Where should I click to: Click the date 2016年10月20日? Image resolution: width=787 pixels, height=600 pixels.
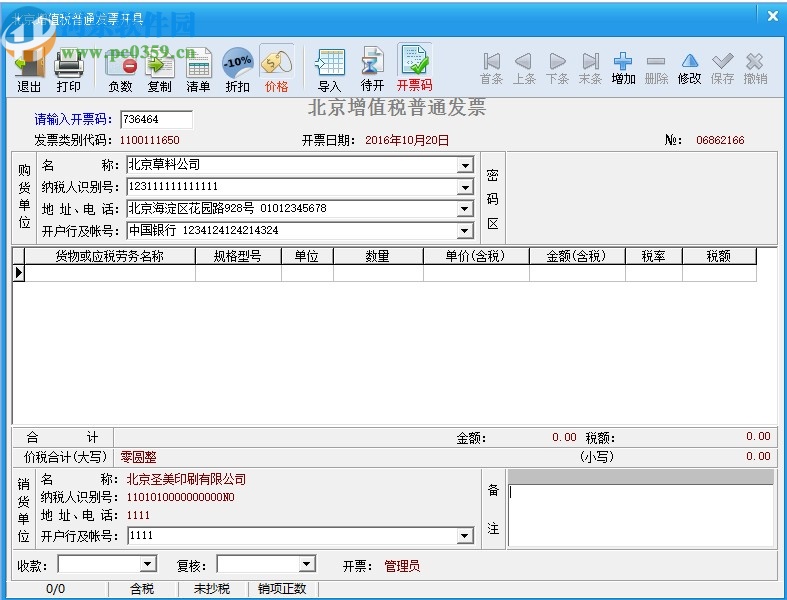click(407, 140)
